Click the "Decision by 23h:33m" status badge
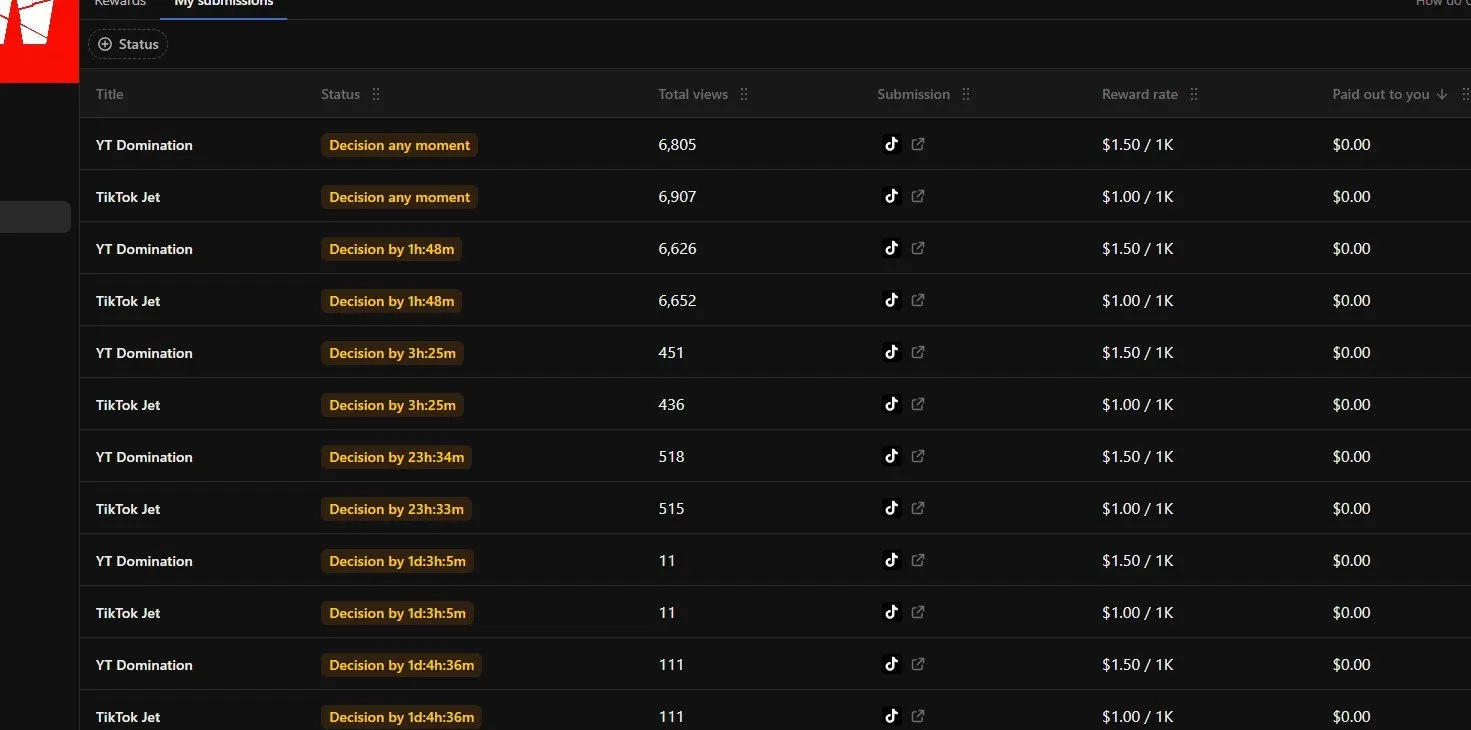 click(396, 509)
